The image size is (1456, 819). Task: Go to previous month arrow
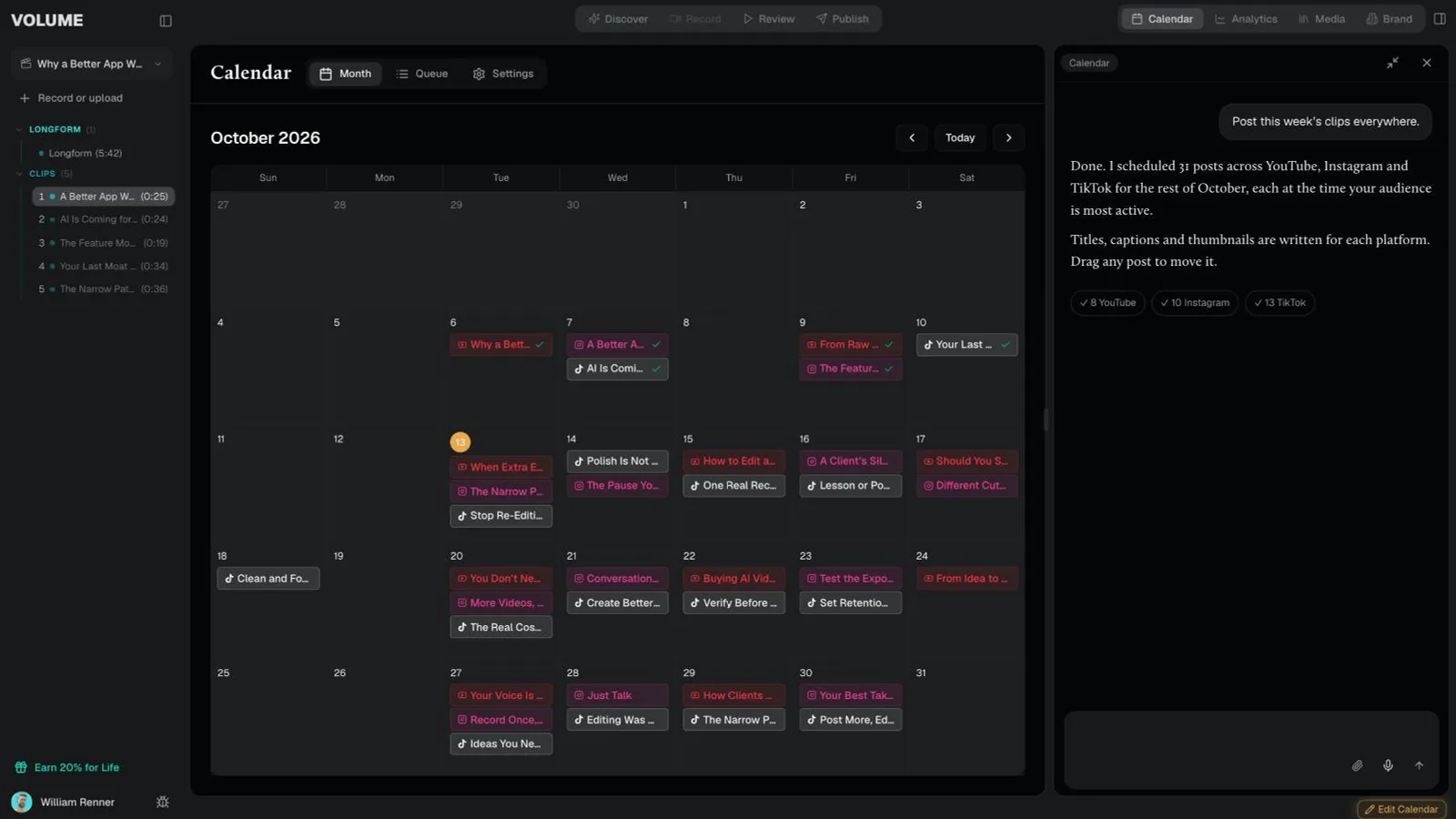(912, 137)
